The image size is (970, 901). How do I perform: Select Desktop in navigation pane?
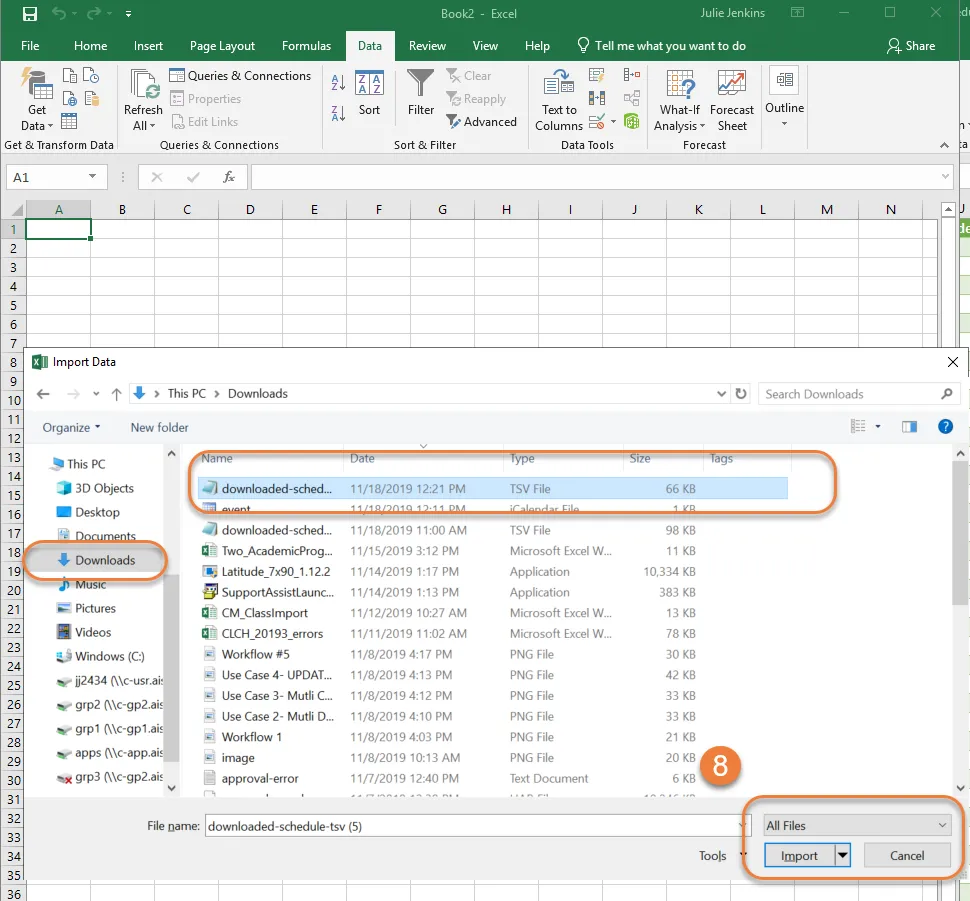tap(88, 512)
